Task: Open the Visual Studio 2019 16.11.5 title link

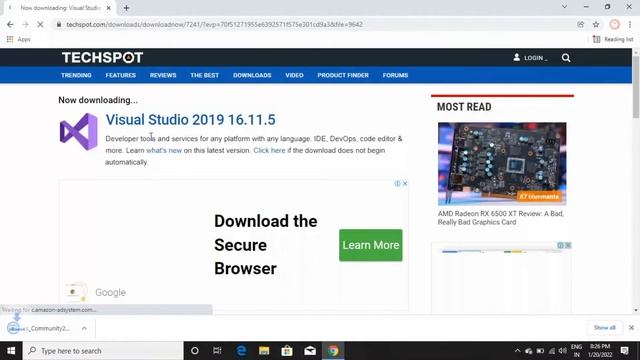Action: click(191, 120)
